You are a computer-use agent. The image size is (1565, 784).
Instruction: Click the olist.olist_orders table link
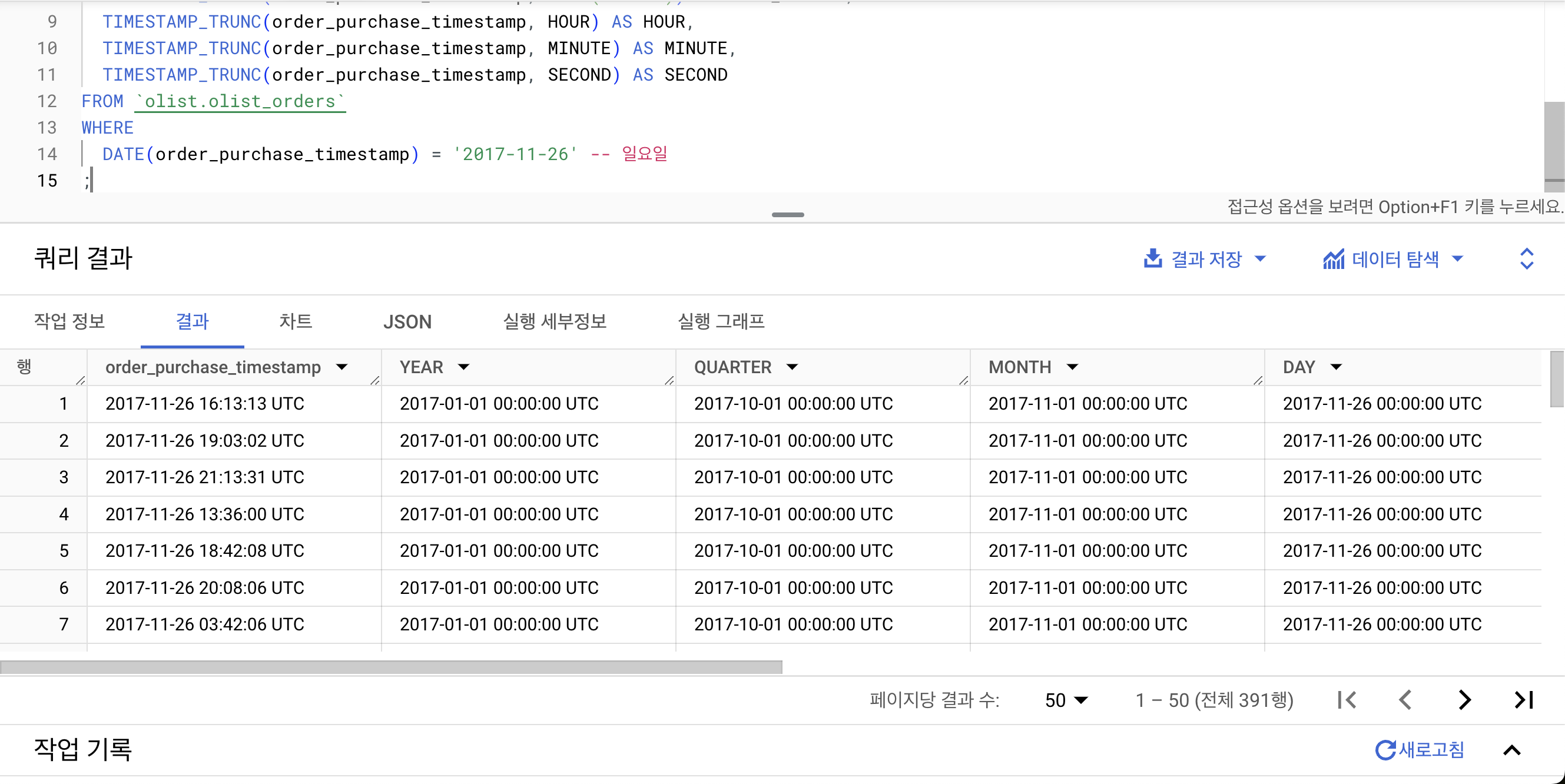pos(240,101)
